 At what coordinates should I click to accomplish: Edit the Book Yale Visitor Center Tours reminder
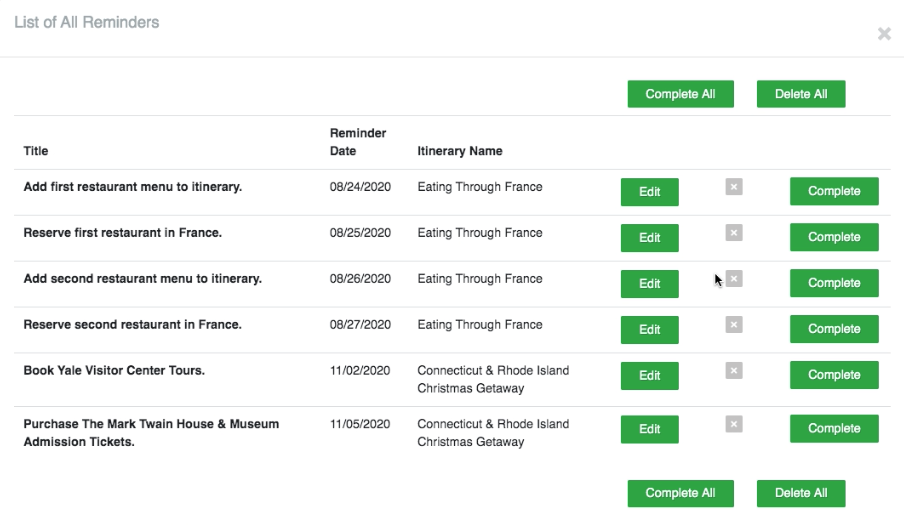click(x=649, y=376)
